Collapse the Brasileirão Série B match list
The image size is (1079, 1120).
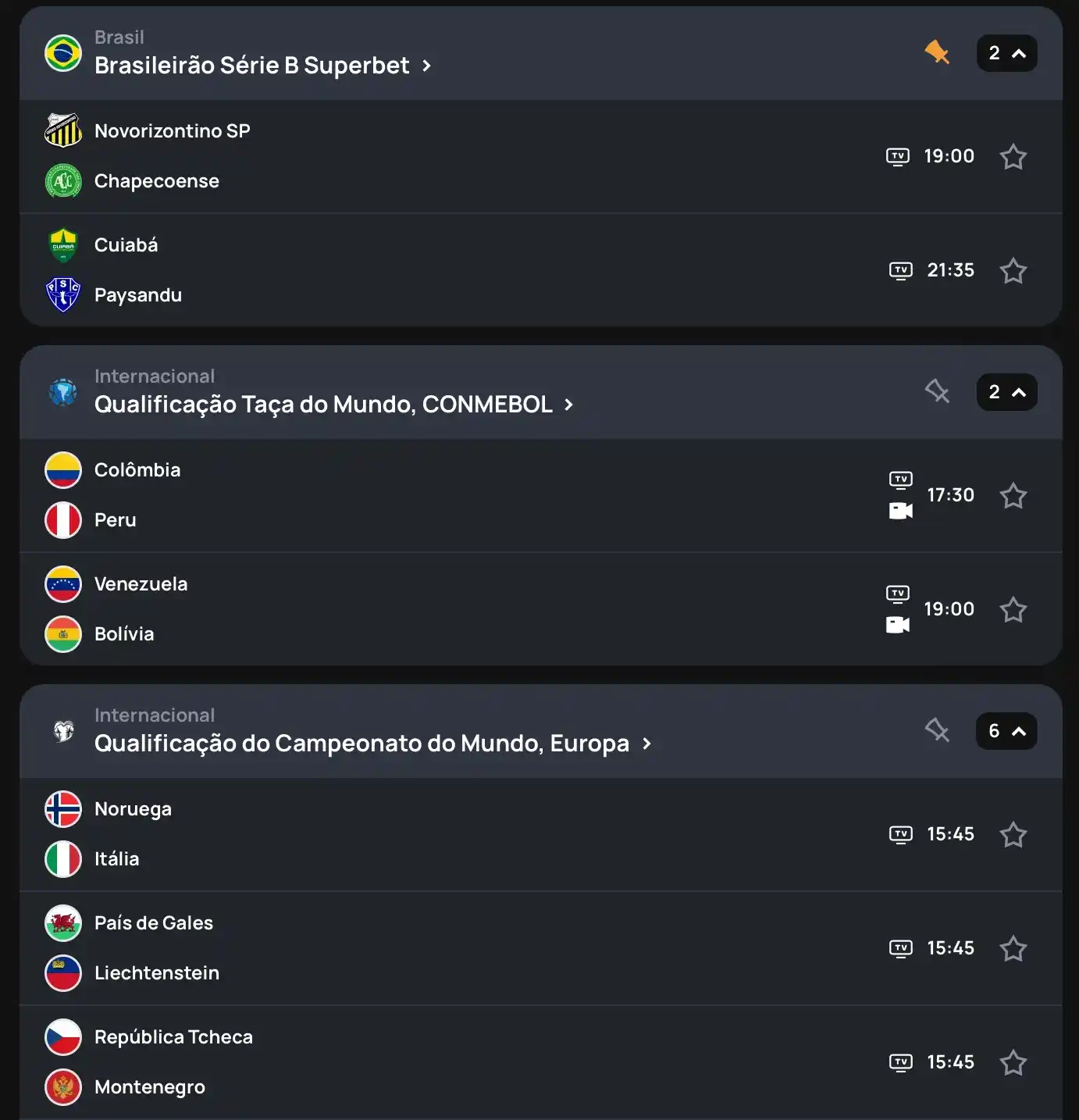[x=1007, y=53]
